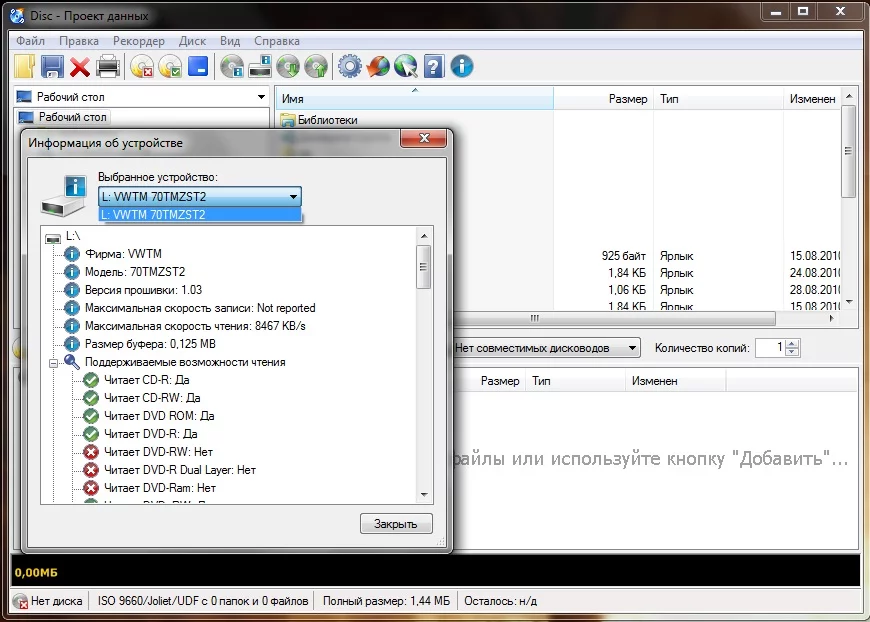Click the disc with green down arrow icon

288,67
